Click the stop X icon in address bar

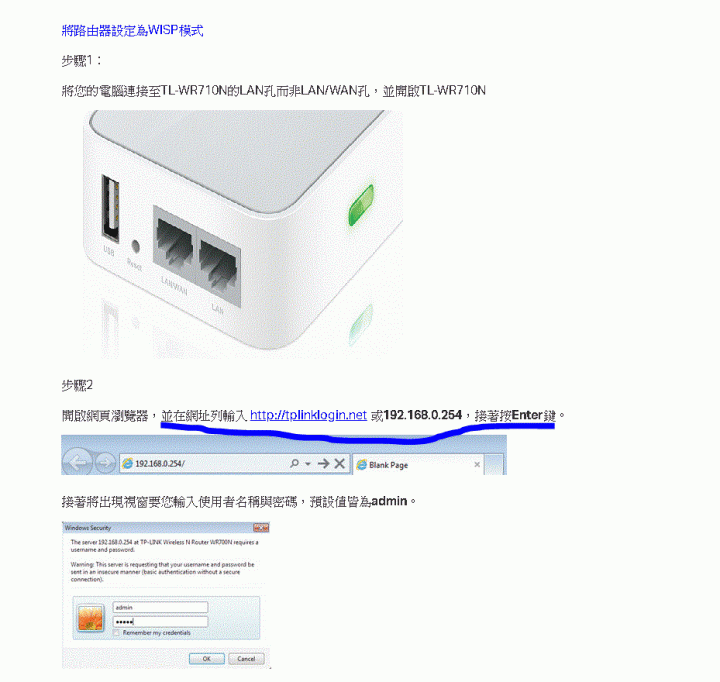(x=340, y=463)
